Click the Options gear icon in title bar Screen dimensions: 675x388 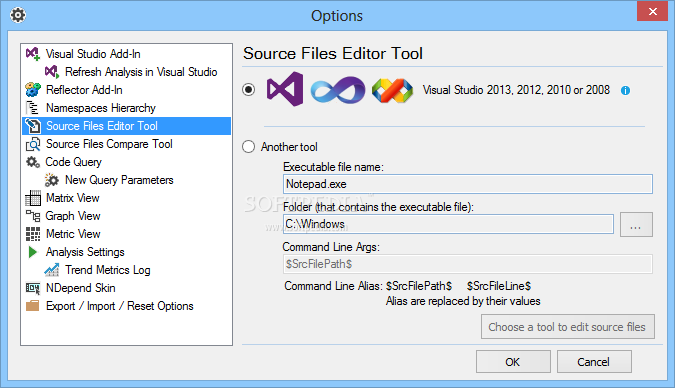[x=18, y=16]
